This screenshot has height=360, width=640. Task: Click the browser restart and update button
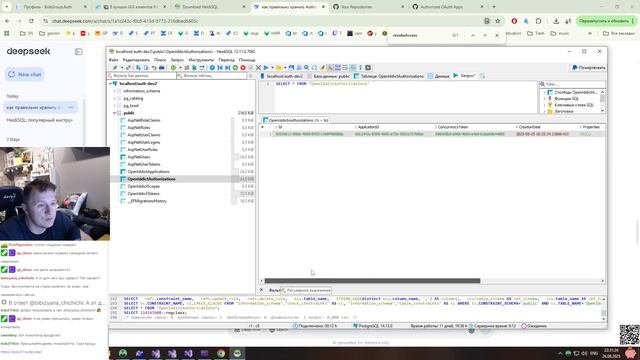[x=607, y=21]
